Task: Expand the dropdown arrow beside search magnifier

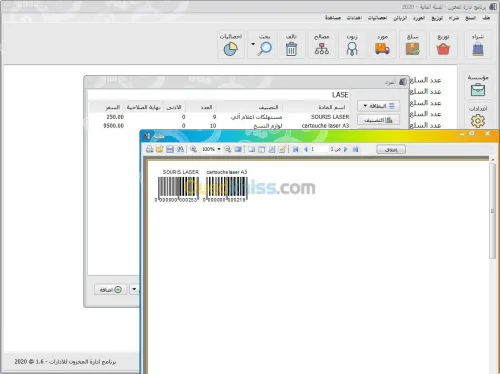Action: 253,44
